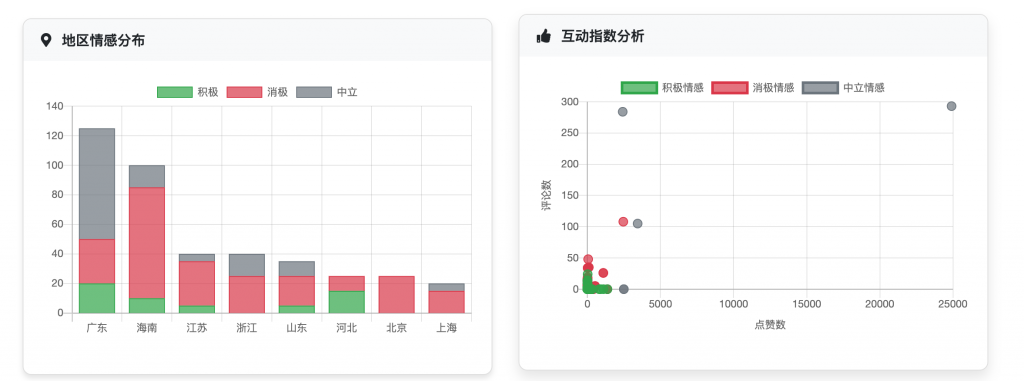
Task: Click the map pin icon beside 地区情感分布
Action: tap(46, 41)
